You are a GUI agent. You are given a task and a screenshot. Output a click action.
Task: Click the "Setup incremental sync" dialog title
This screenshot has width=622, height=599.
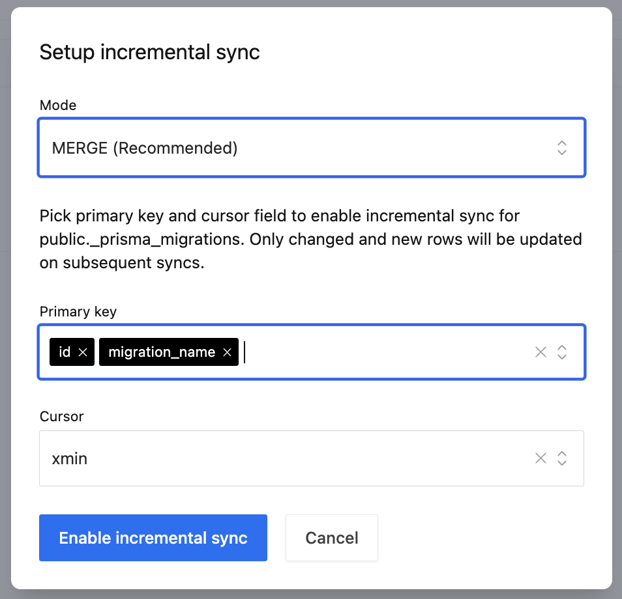click(x=149, y=52)
